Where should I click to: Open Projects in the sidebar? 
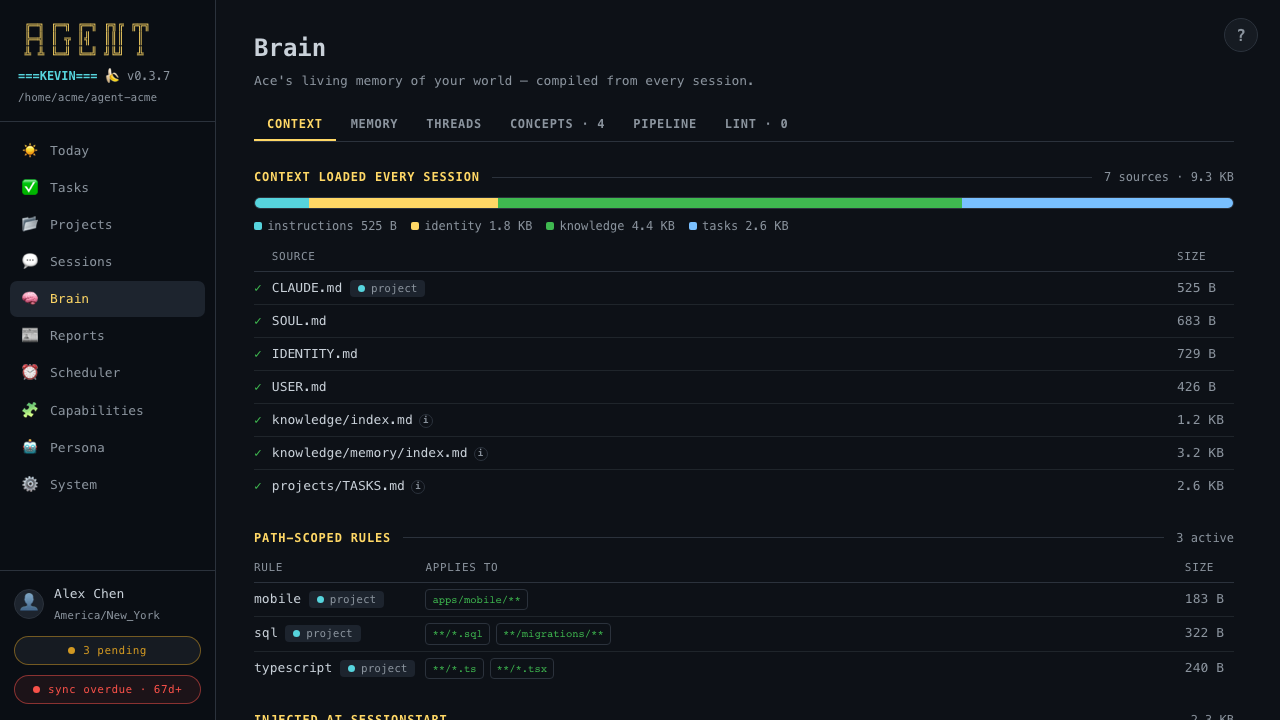107,224
